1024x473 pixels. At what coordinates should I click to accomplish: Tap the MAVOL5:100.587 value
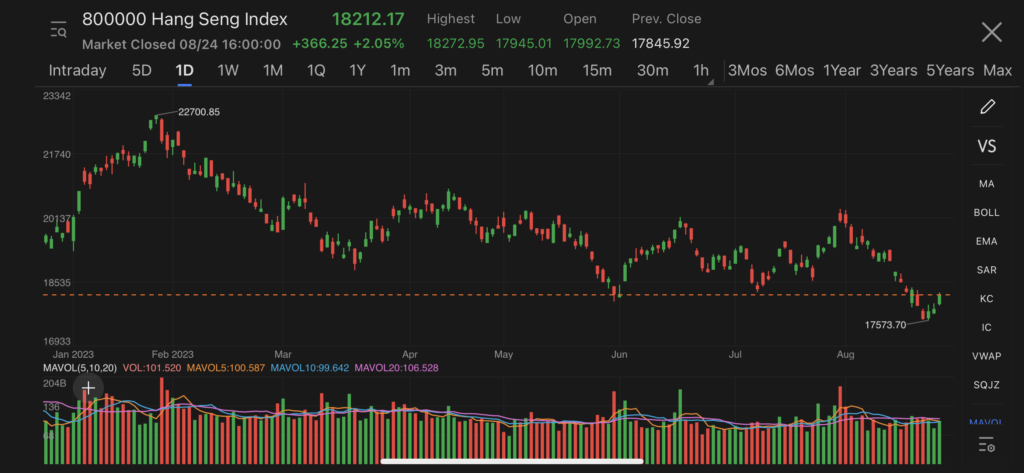pyautogui.click(x=225, y=368)
